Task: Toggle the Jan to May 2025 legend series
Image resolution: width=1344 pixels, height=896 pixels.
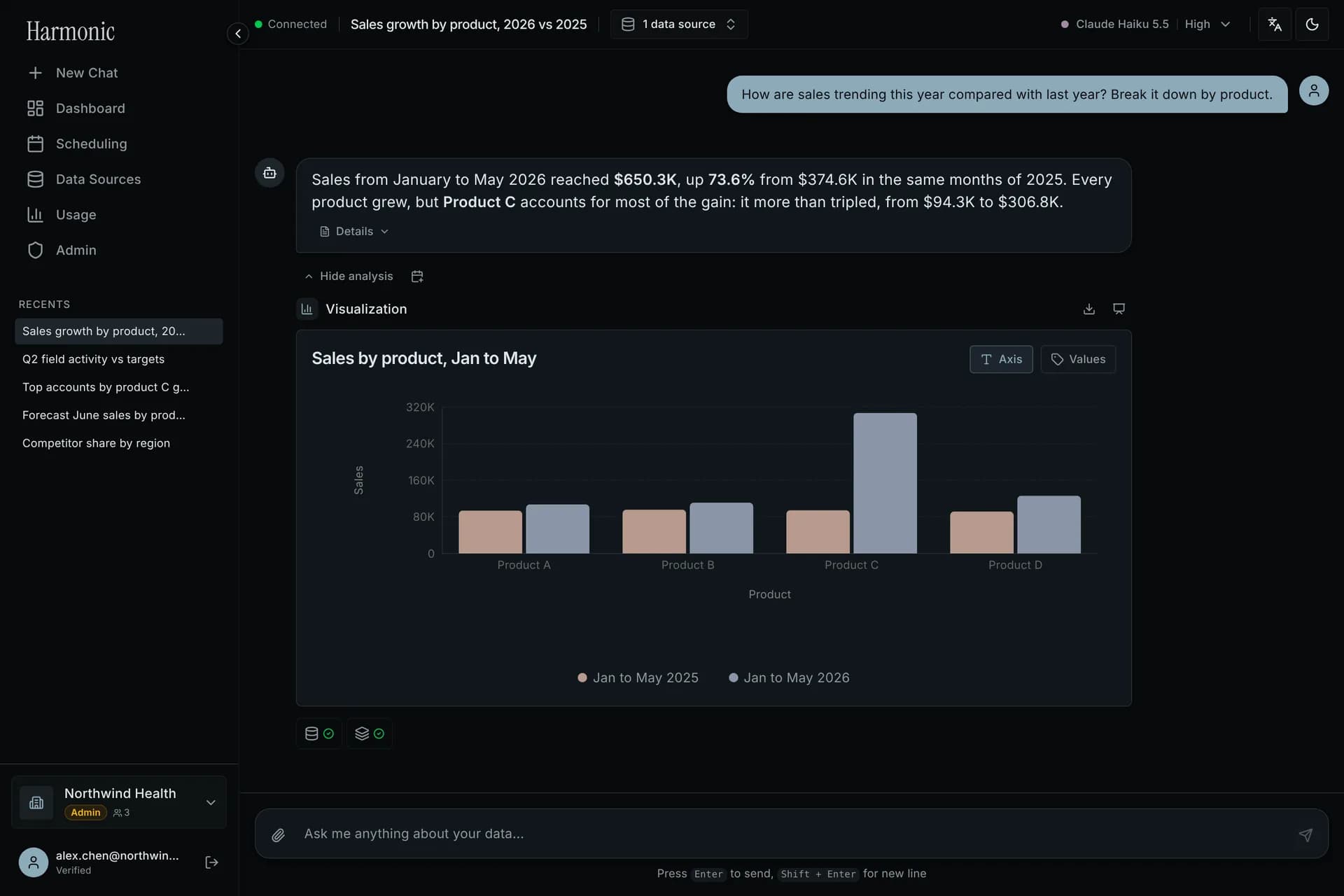Action: tap(638, 678)
